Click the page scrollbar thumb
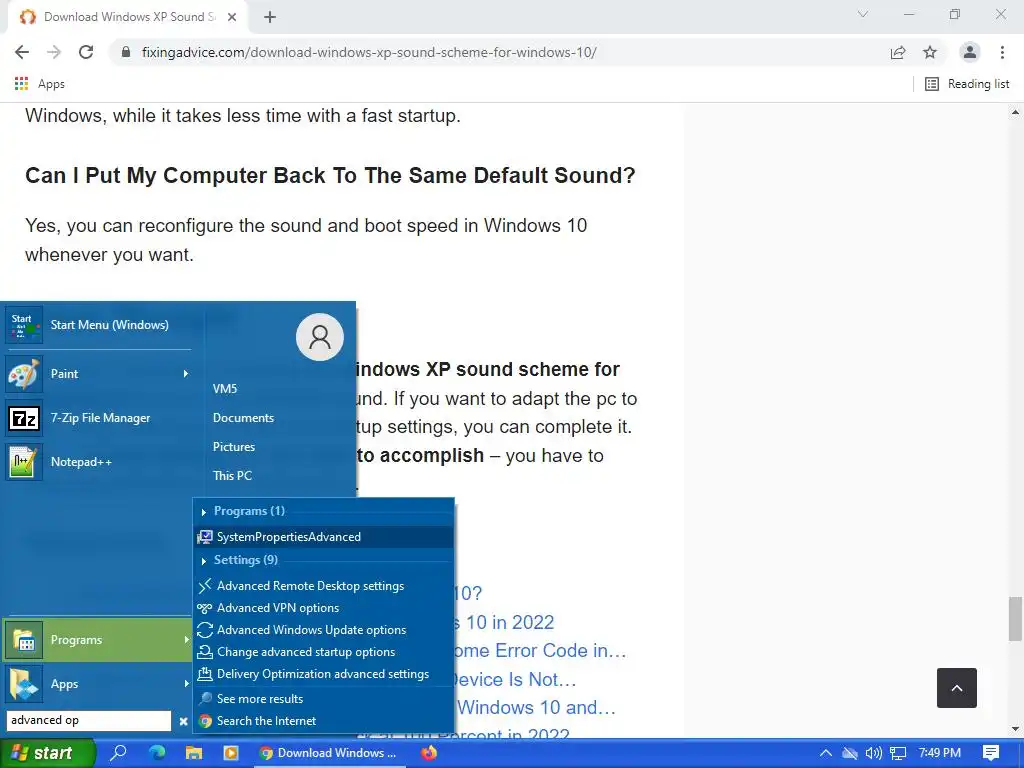This screenshot has height=768, width=1024. pos(1015,618)
